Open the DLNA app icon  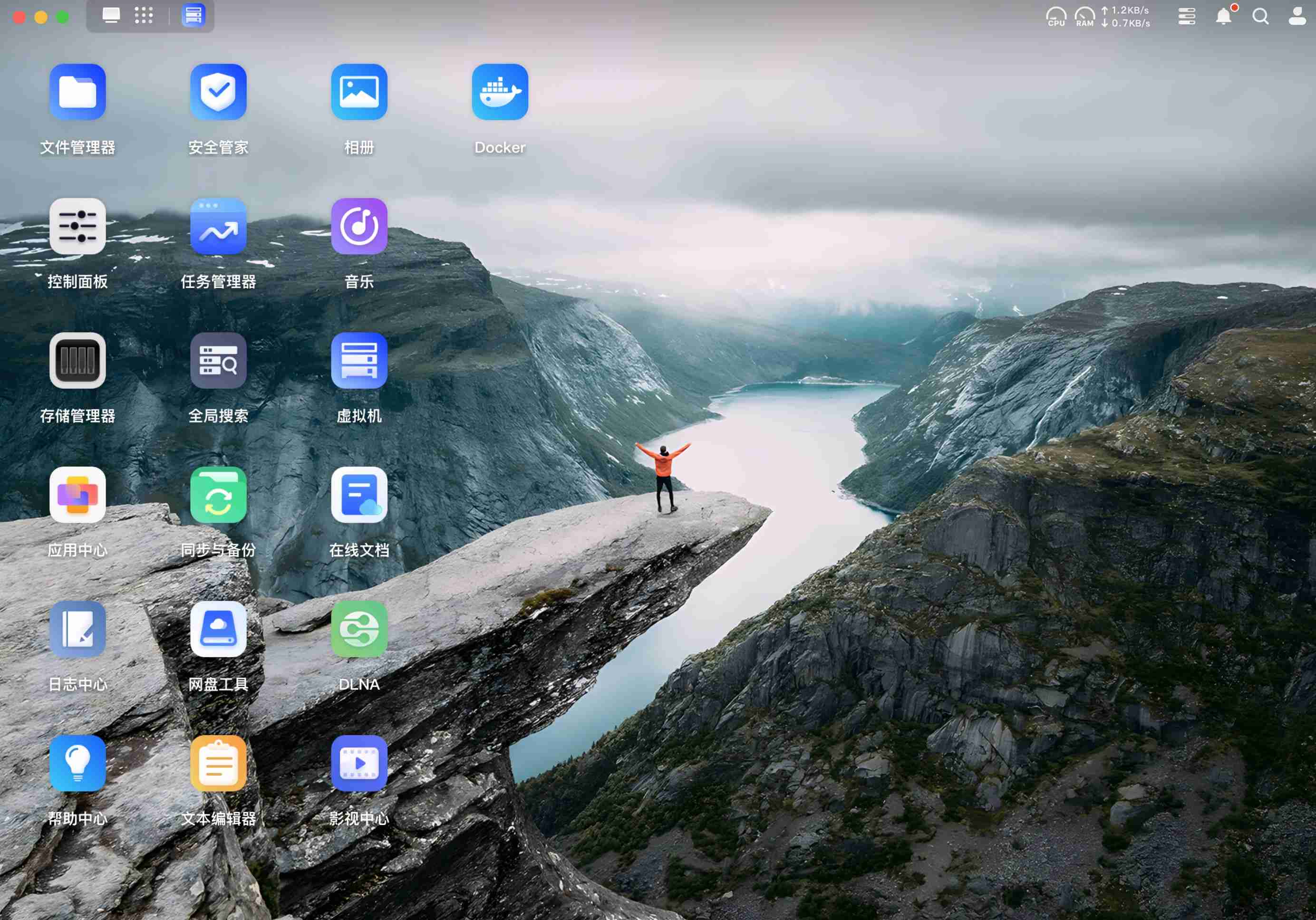tap(359, 629)
